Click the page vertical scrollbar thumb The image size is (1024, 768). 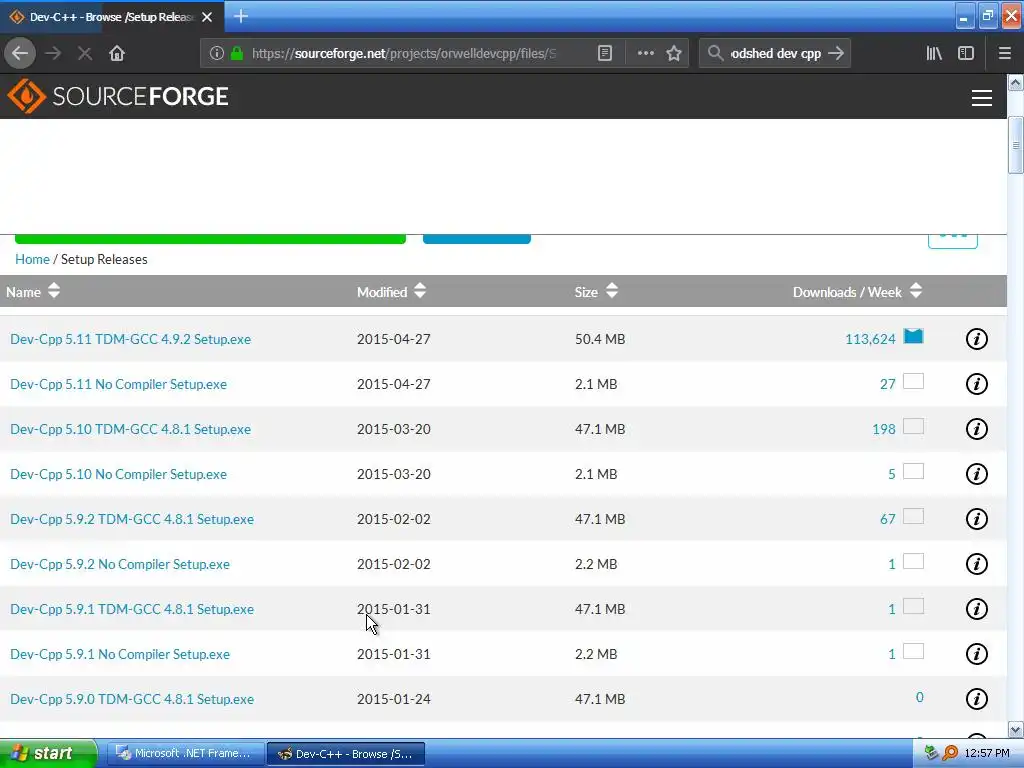[1016, 145]
